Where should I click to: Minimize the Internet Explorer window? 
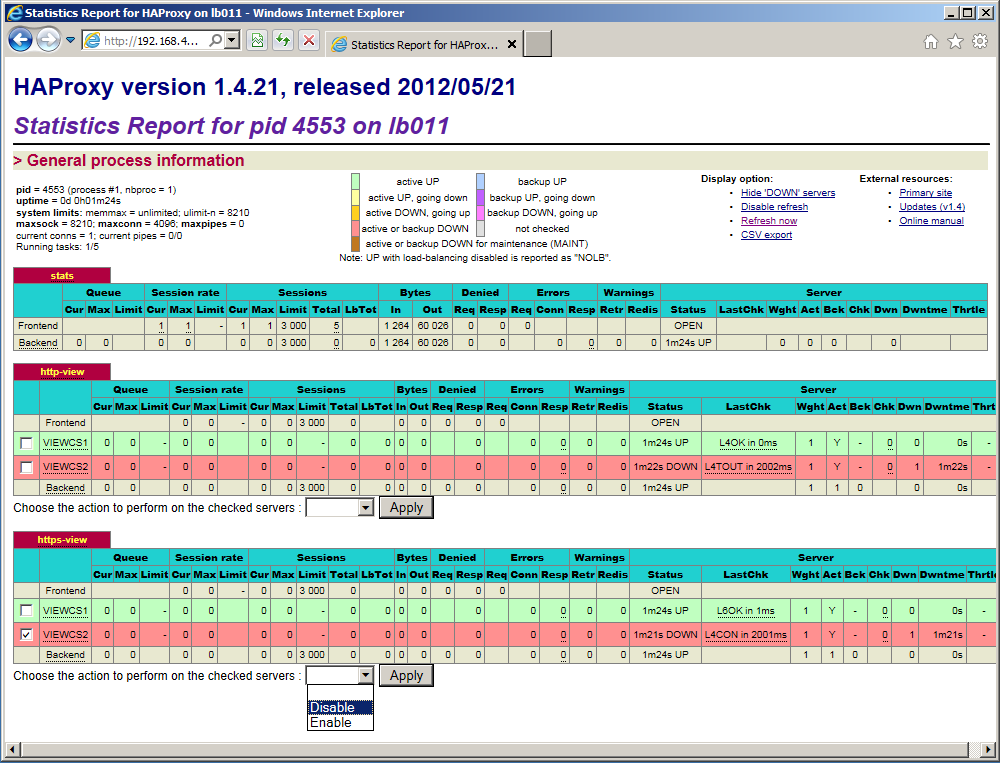pyautogui.click(x=951, y=12)
